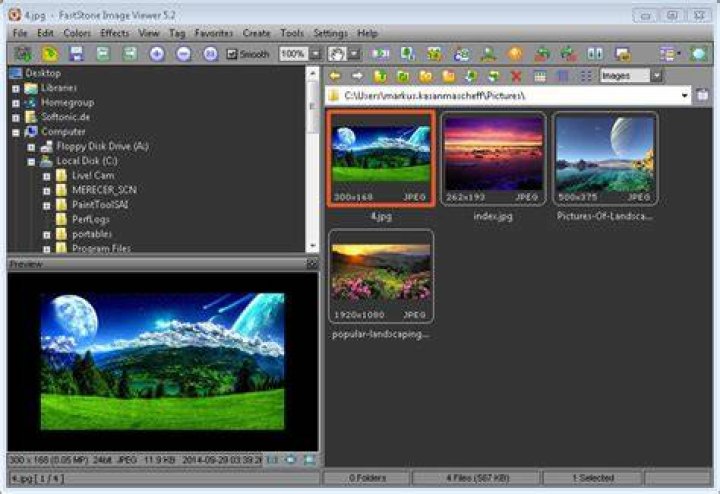Select the index.jpg thumbnail

pos(493,158)
